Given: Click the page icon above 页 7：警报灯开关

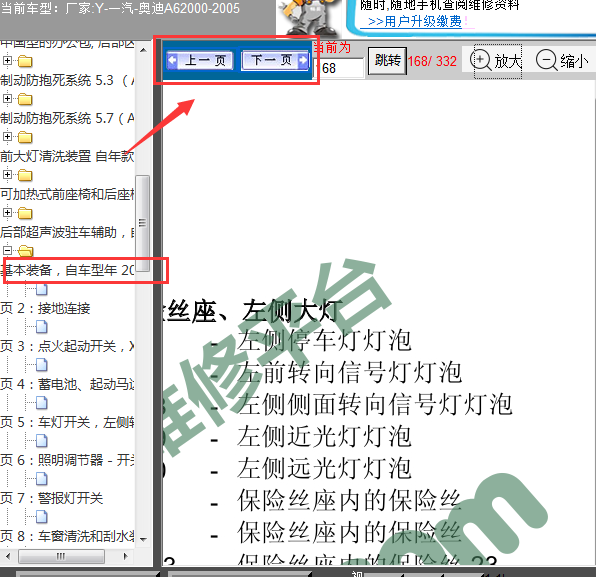Looking at the screenshot, I should pyautogui.click(x=41, y=479).
